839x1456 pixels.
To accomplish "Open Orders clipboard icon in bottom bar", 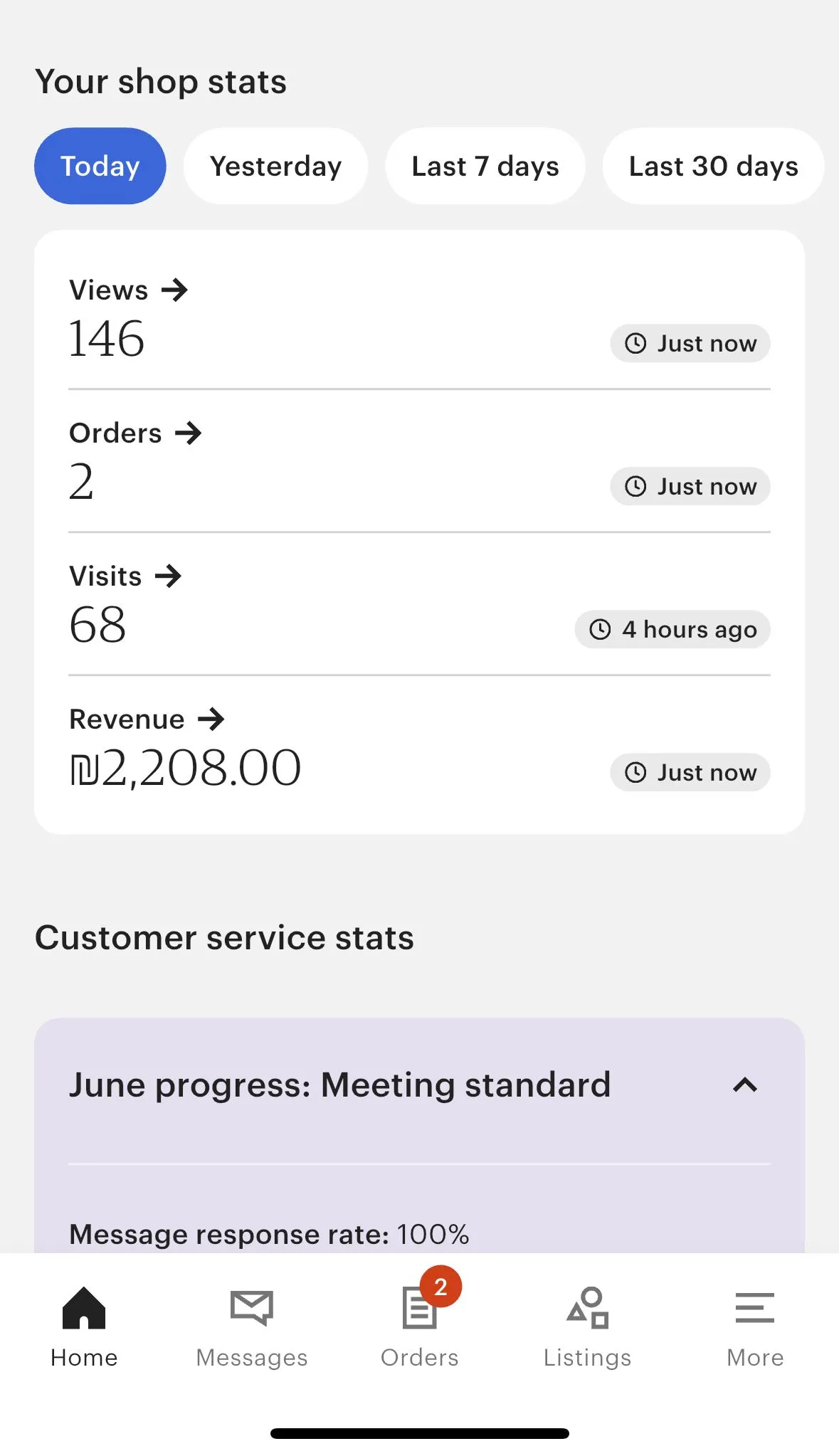I will (x=418, y=1309).
